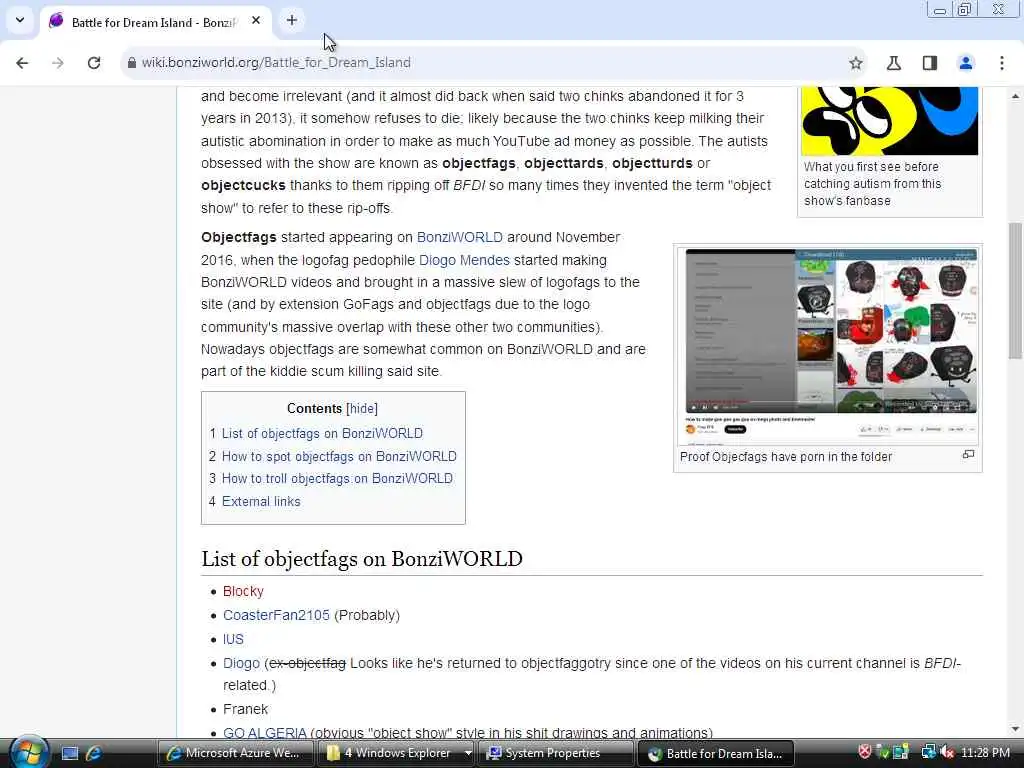Expand the Windows Explorer group dropdown arrow

[468, 754]
